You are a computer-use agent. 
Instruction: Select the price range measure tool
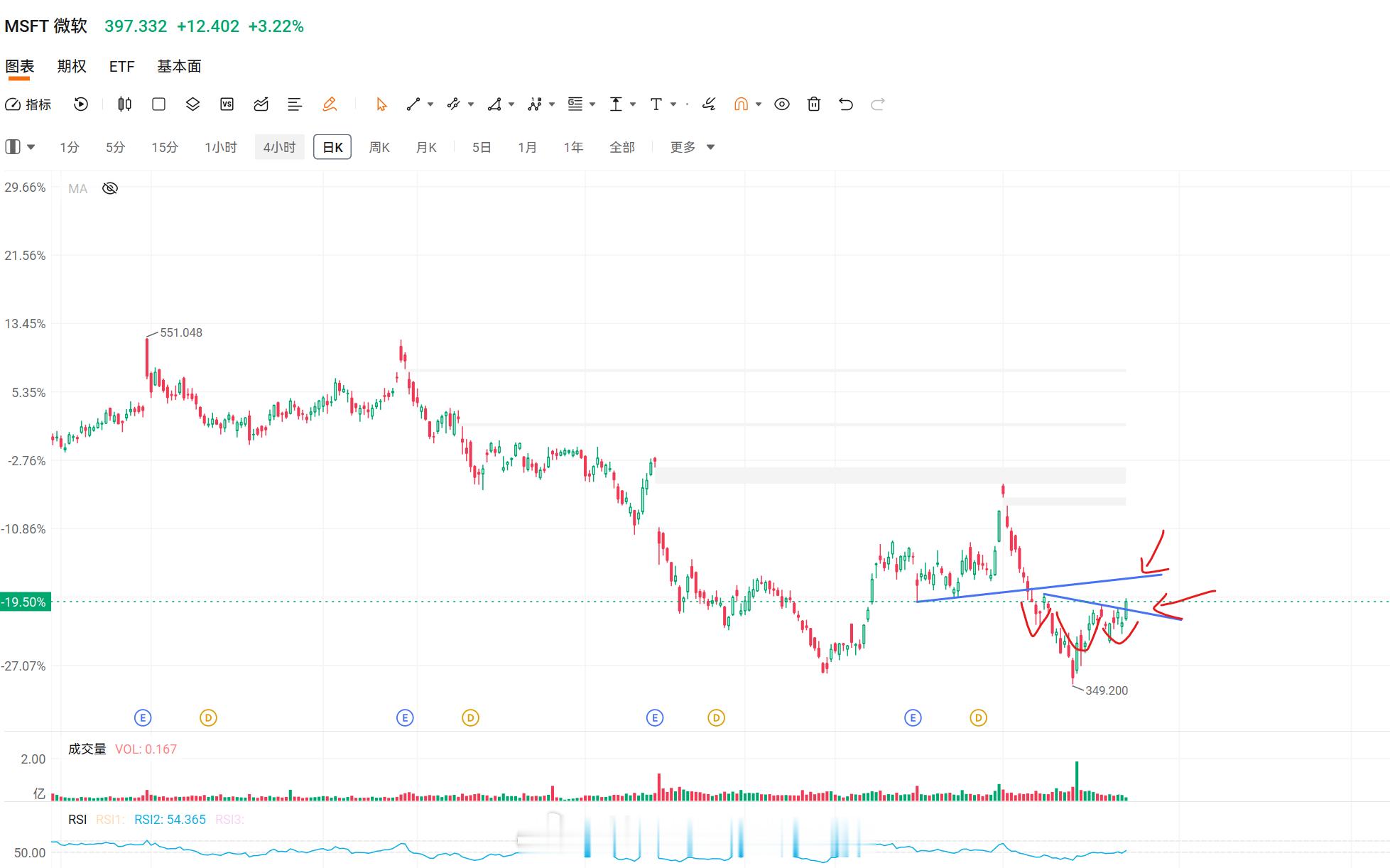point(616,104)
